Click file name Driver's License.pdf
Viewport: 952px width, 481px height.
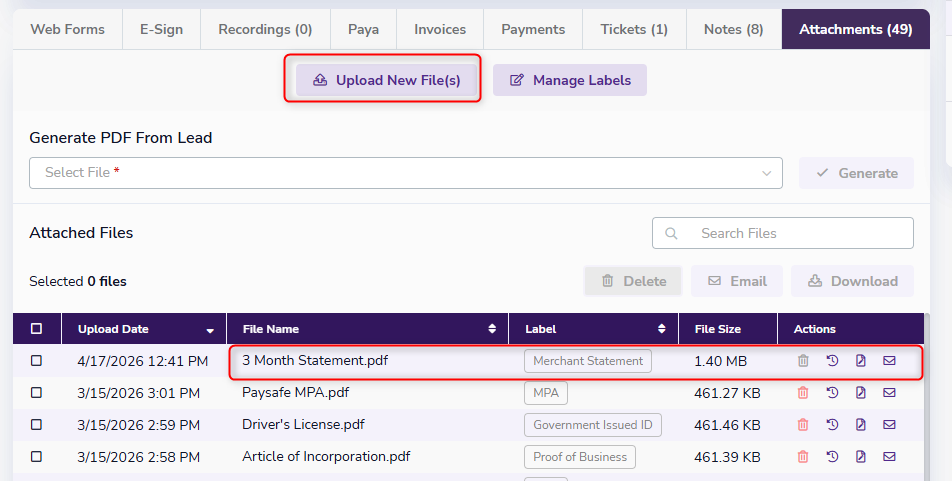303,424
